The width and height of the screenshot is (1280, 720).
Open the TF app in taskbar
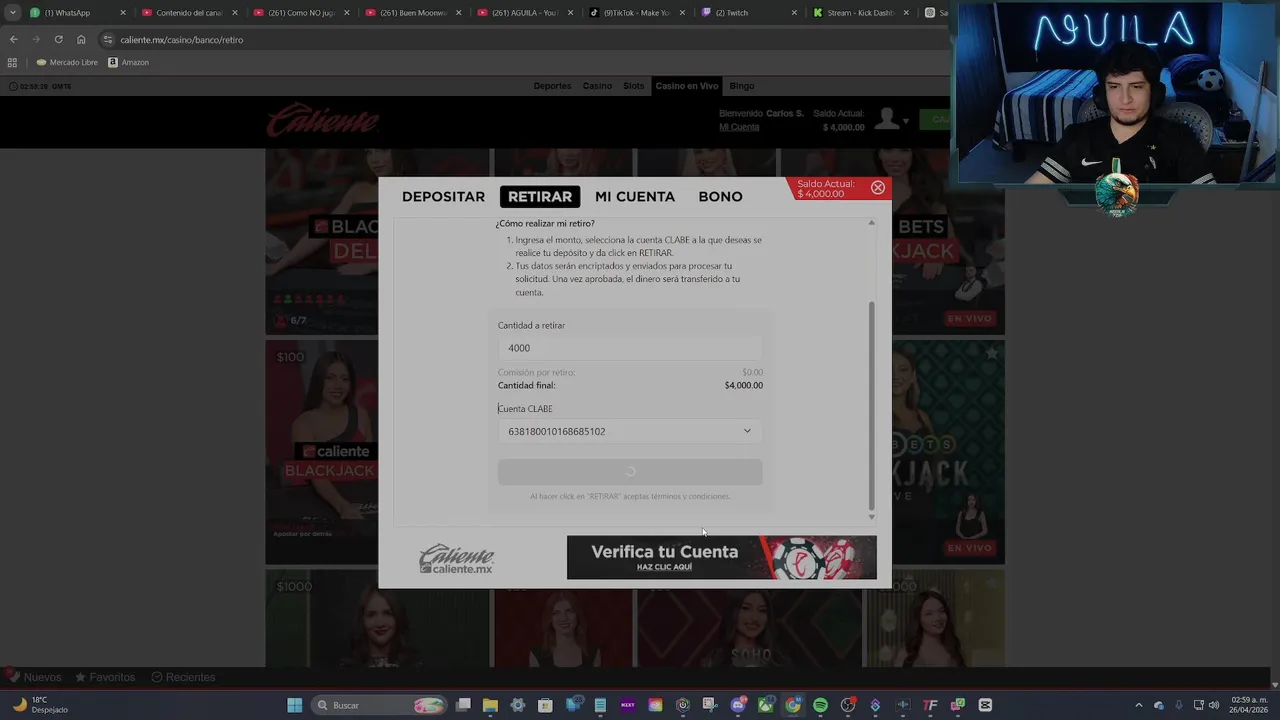[x=930, y=705]
